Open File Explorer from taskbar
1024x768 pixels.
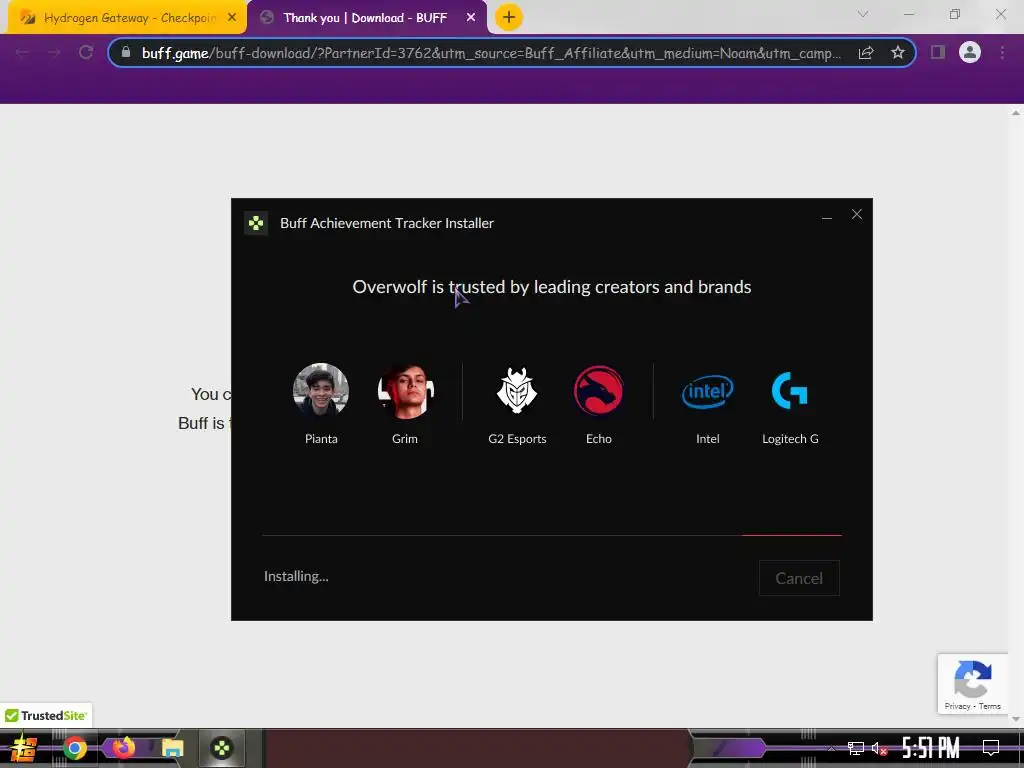(x=172, y=748)
